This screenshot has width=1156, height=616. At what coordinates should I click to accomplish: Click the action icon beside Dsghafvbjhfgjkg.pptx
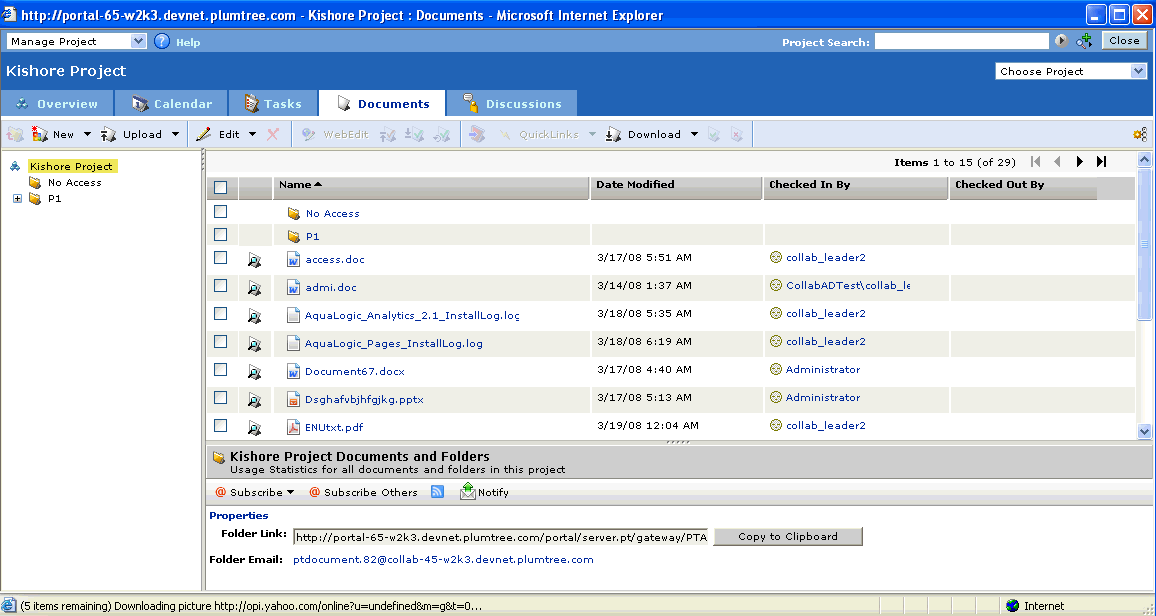click(x=254, y=399)
